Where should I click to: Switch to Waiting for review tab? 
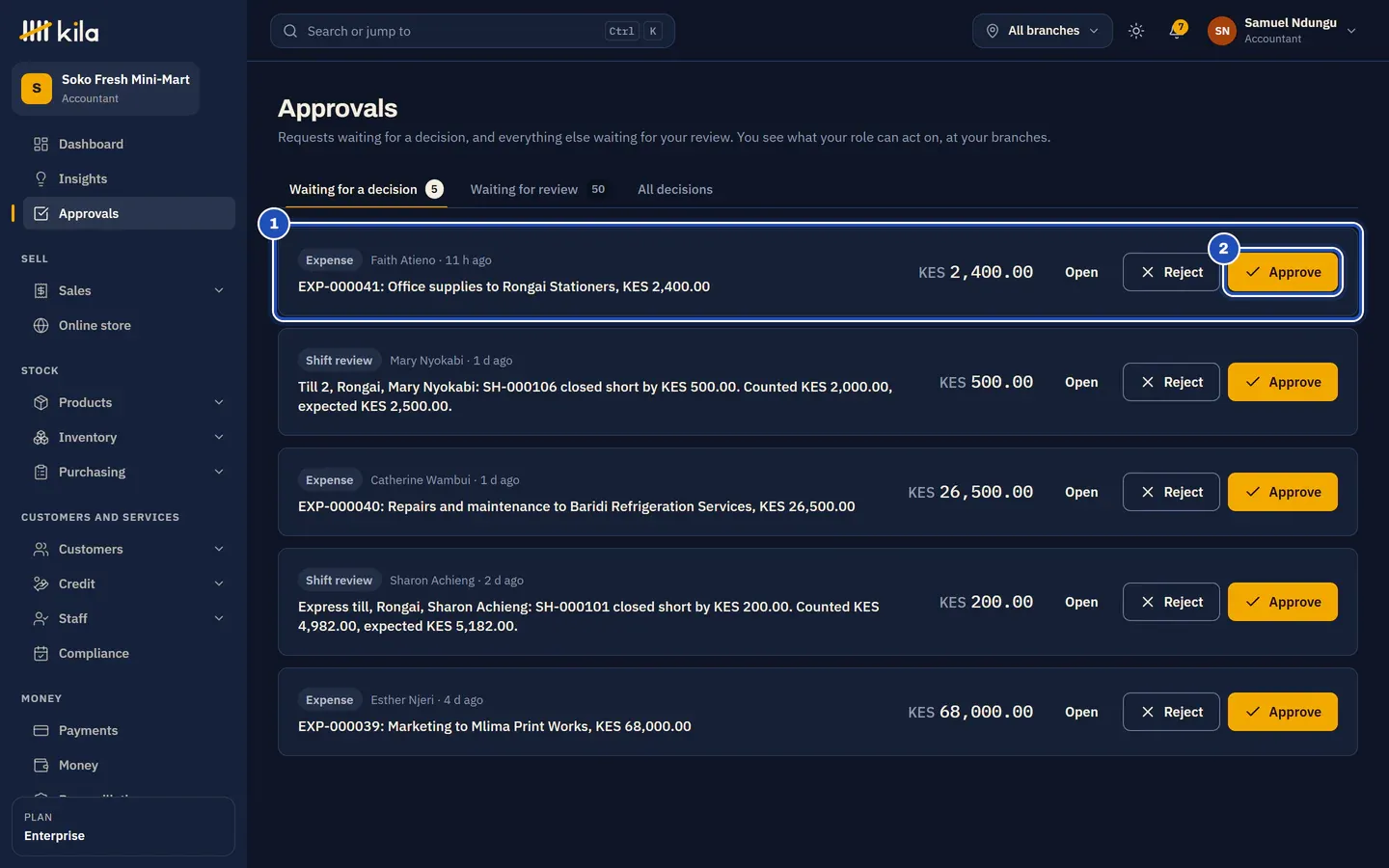[540, 189]
